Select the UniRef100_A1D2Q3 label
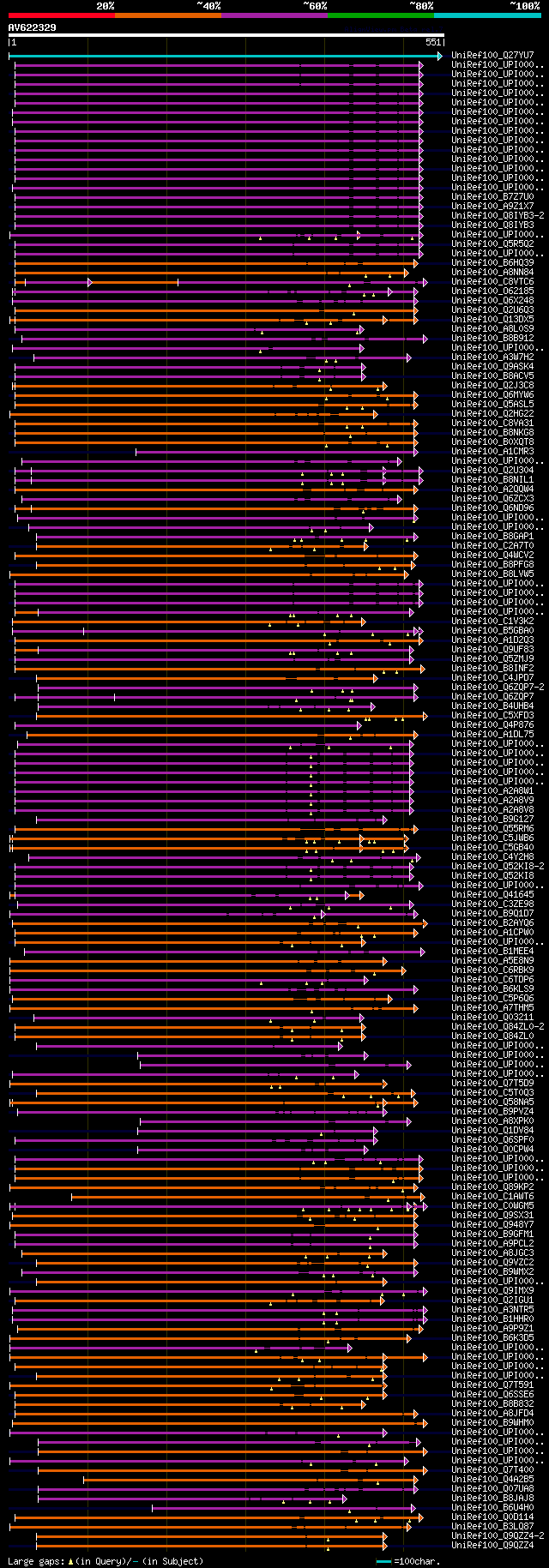 (492, 640)
